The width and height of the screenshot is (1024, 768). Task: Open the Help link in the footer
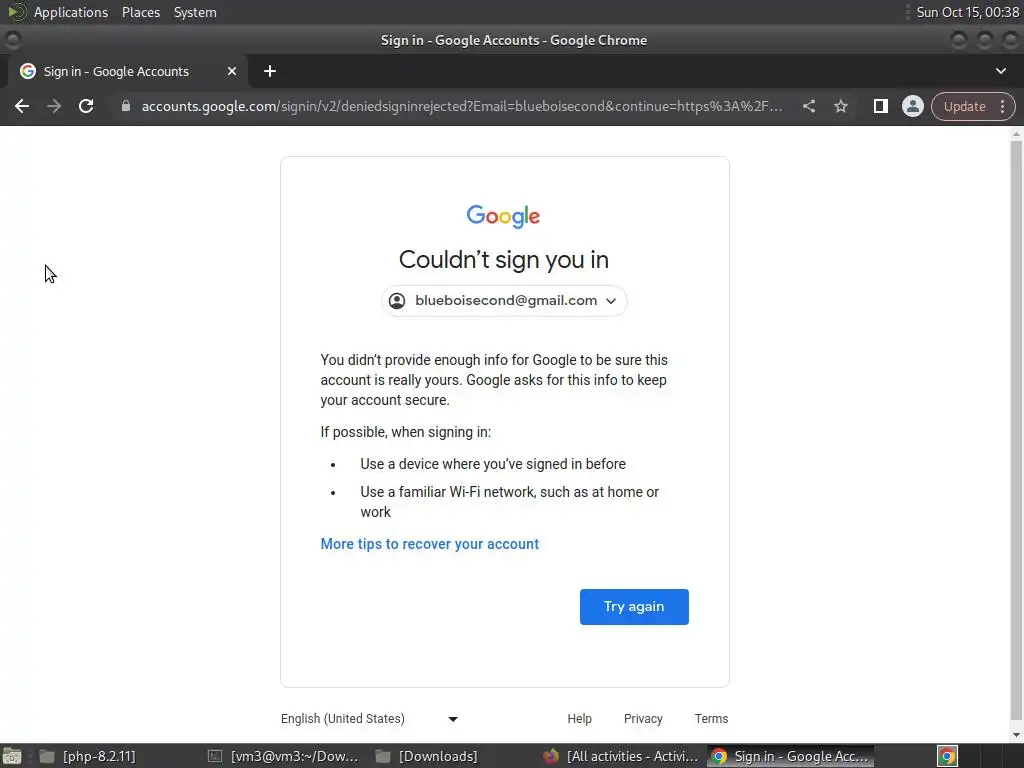pyautogui.click(x=579, y=718)
